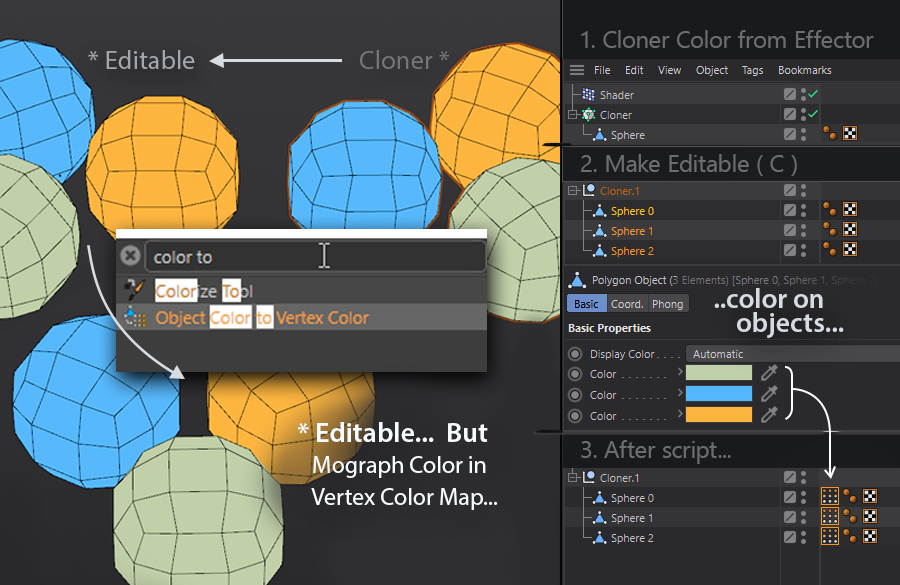Screen dimensions: 900x585
Task: Click the Shader effector icon
Action: 588,94
